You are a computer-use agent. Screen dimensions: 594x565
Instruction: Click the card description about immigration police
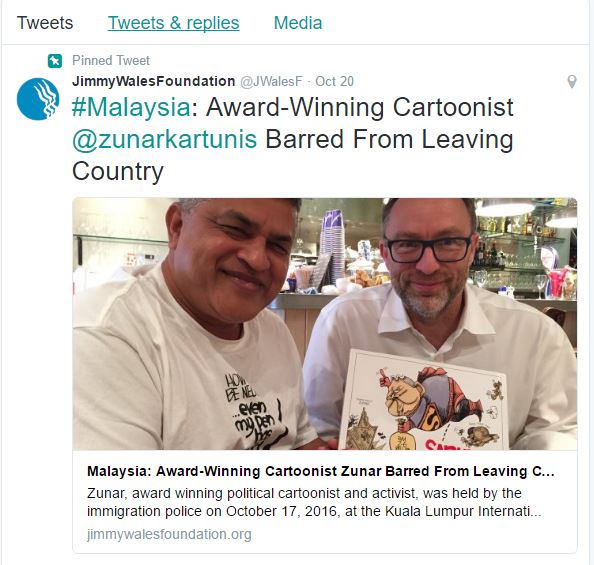(314, 502)
